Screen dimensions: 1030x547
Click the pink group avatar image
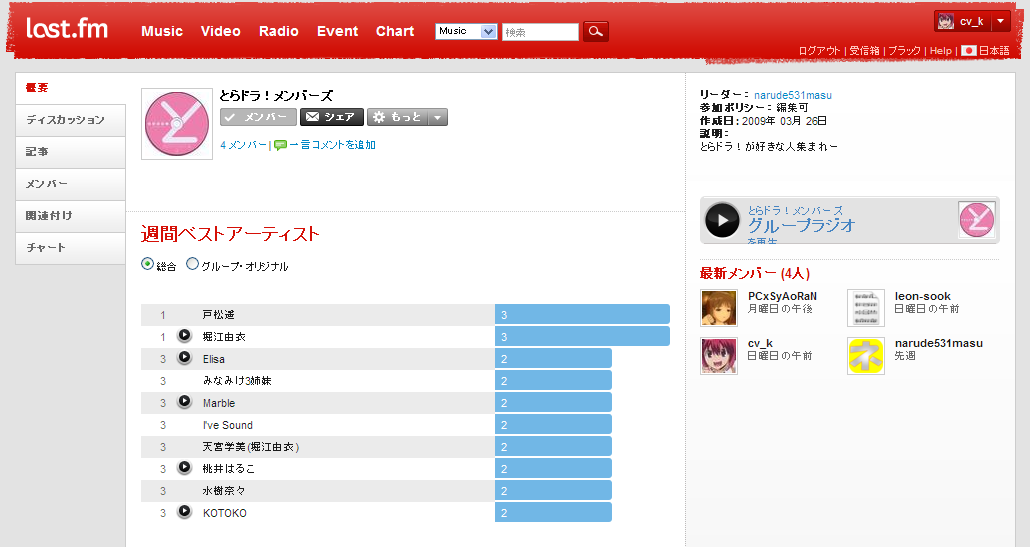[x=177, y=124]
